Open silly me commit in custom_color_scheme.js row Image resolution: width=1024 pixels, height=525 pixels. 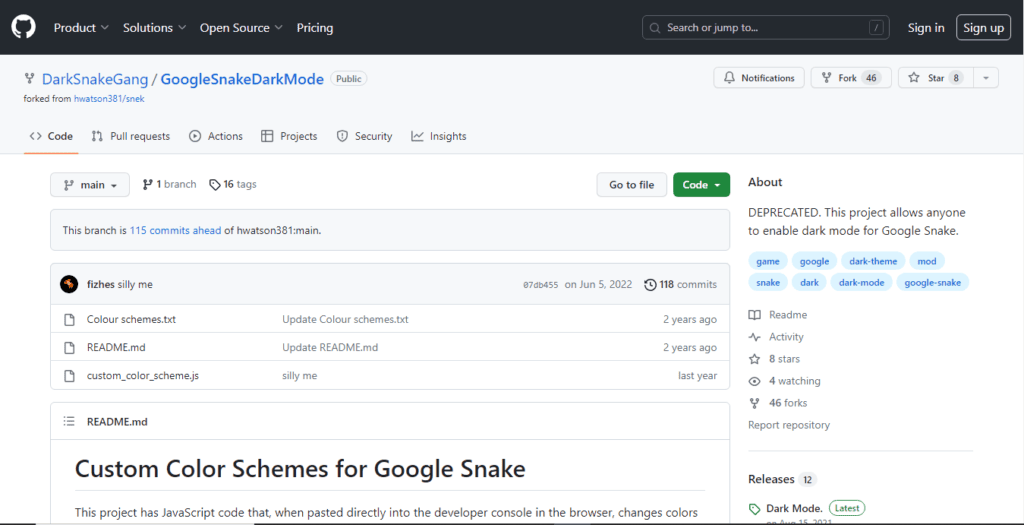pos(300,375)
